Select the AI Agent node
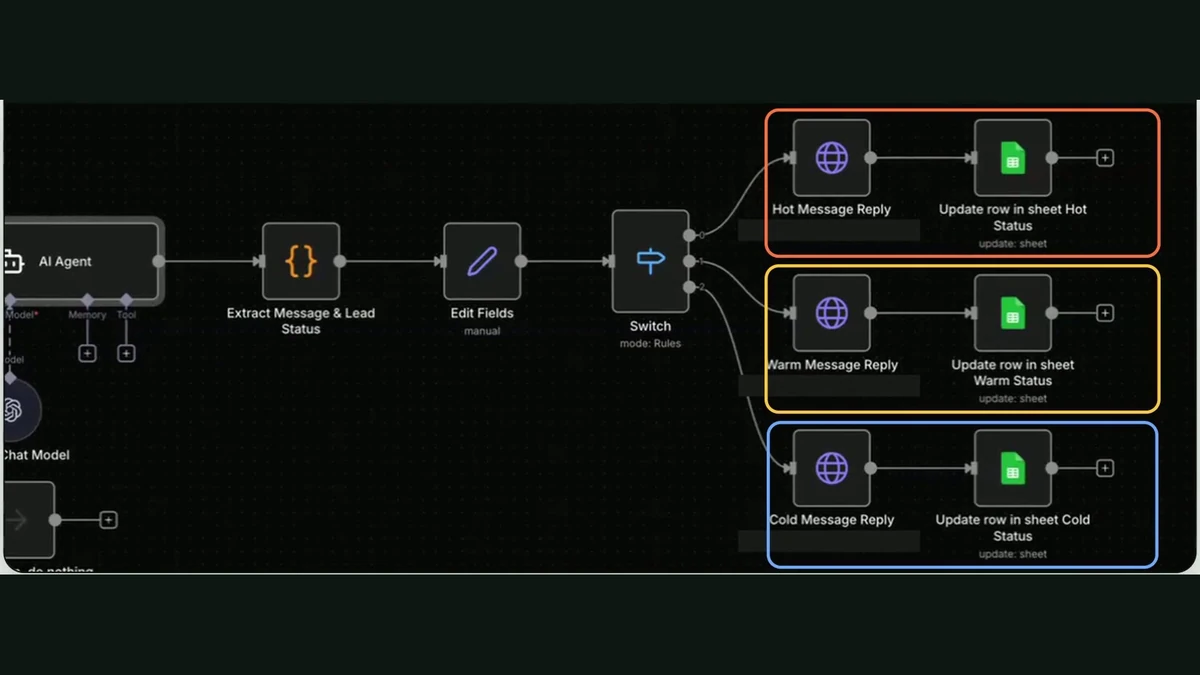This screenshot has width=1200, height=675. [82, 261]
